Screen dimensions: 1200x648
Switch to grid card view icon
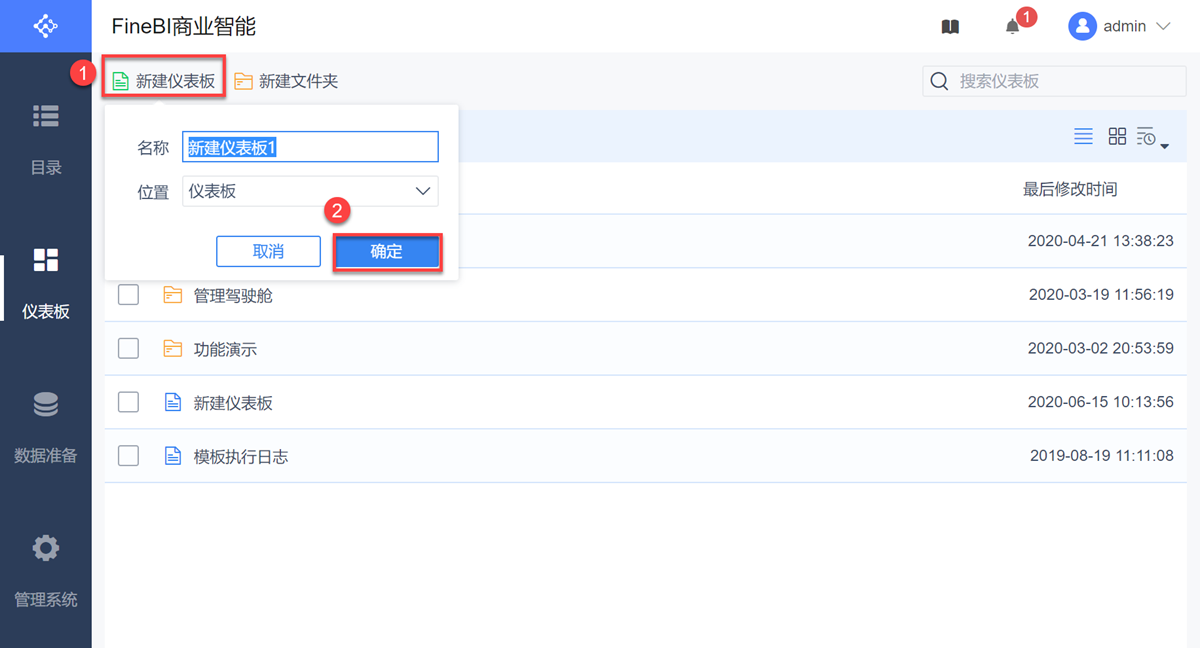pos(1117,137)
